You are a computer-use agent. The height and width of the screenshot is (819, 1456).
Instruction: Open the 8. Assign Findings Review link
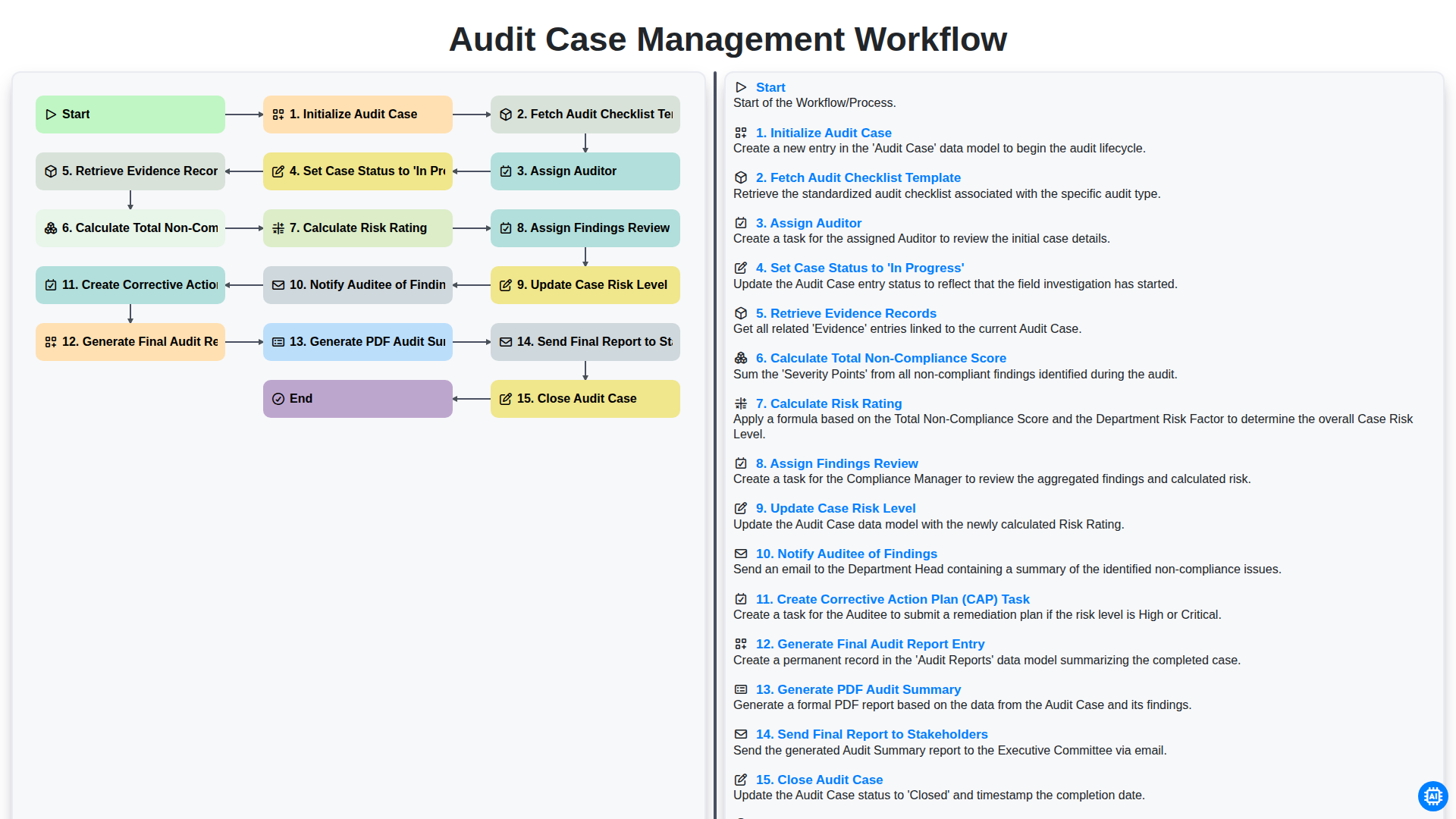837,463
